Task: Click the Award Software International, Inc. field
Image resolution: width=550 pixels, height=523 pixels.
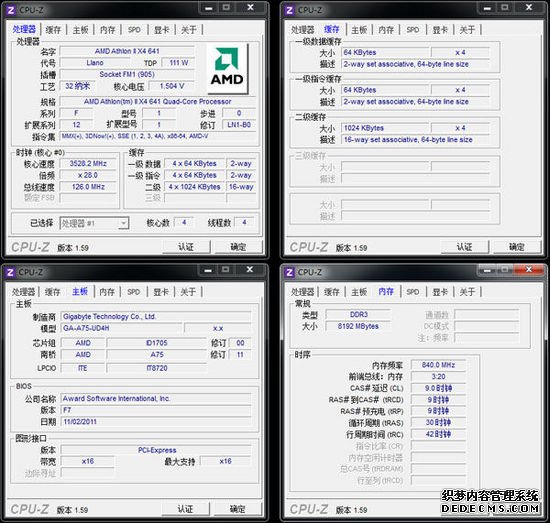Action: [156, 398]
